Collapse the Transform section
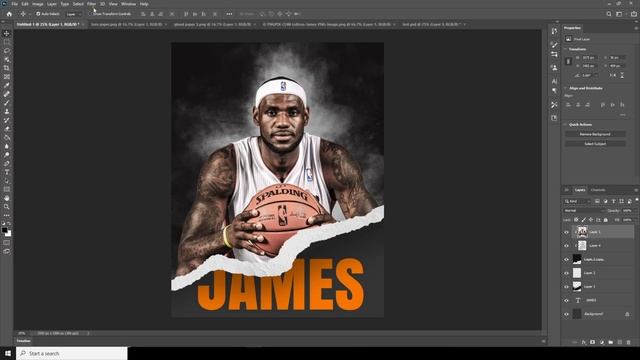This screenshot has height=360, width=640. click(566, 49)
